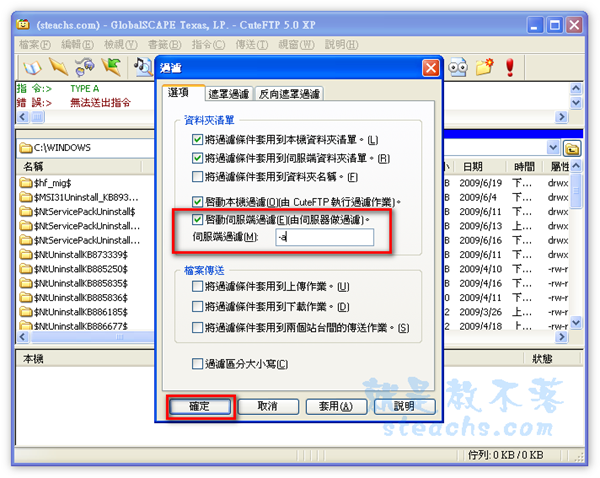Screen dimensions: 600x478
Task: Click the googly-eyes view file icon
Action: pyautogui.click(x=458, y=67)
